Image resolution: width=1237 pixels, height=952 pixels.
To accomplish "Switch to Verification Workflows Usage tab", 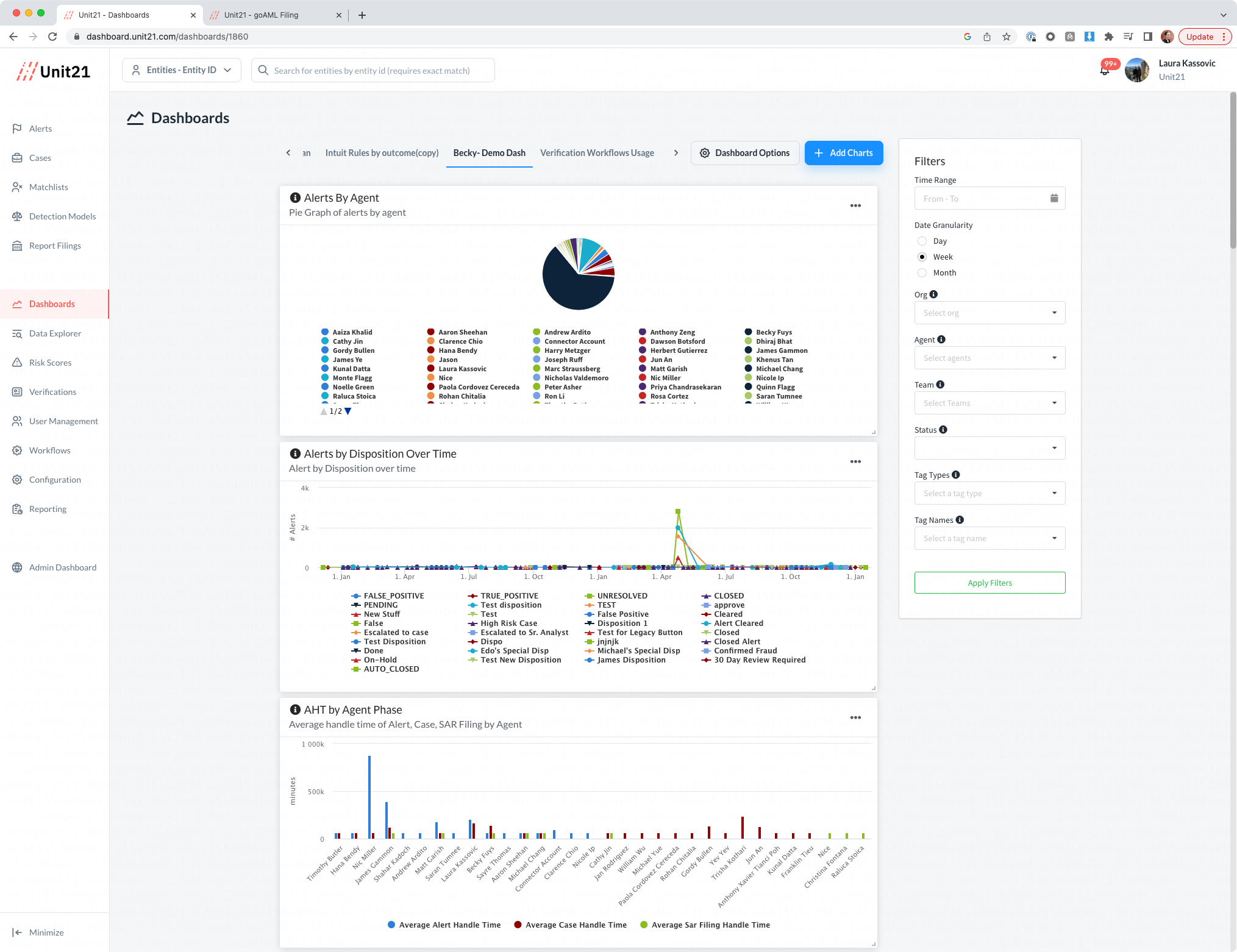I will pos(596,153).
